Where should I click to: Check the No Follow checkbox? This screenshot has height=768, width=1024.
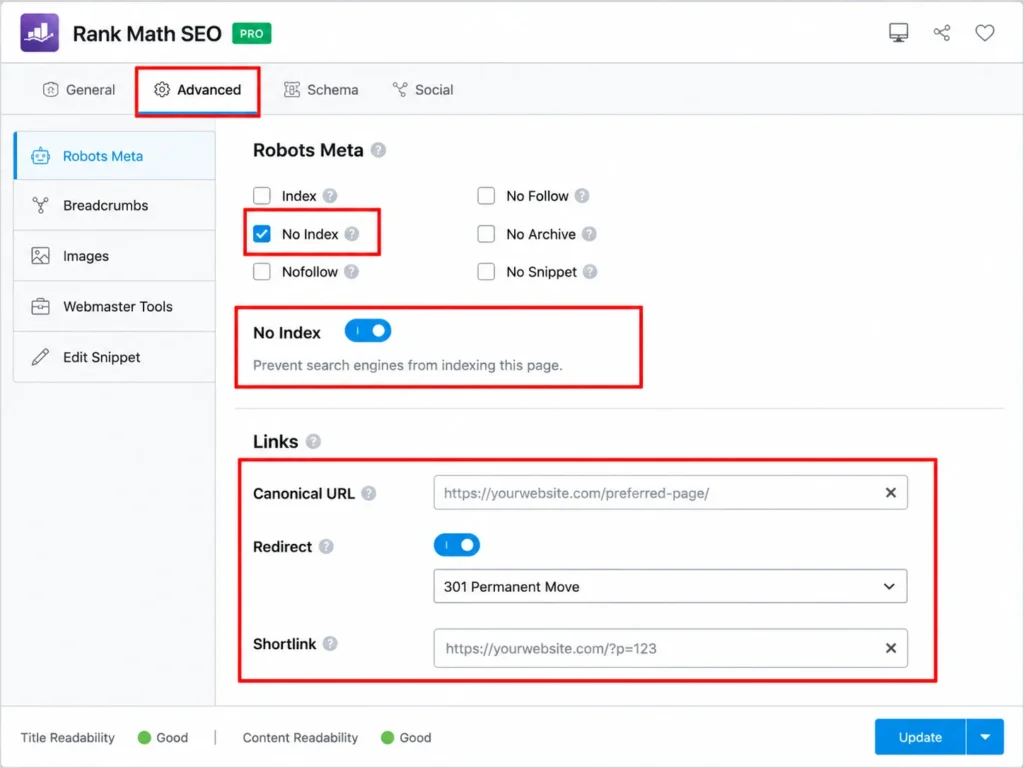tap(486, 195)
